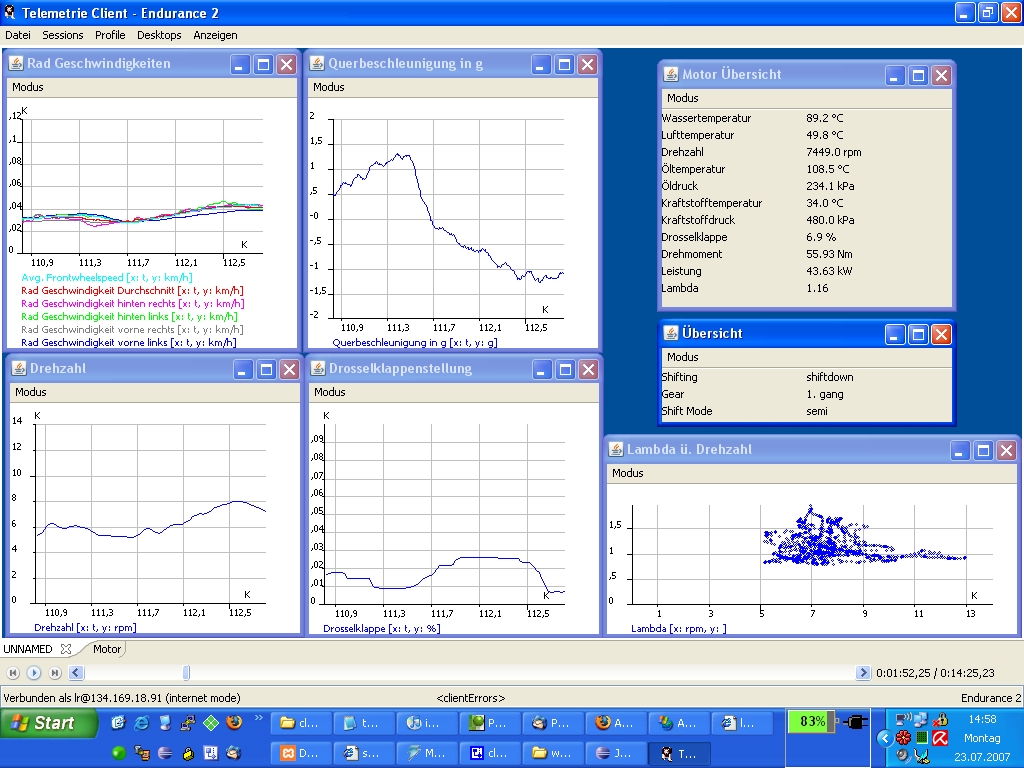
Task: Click the timeline scroll left arrow
Action: click(x=75, y=673)
